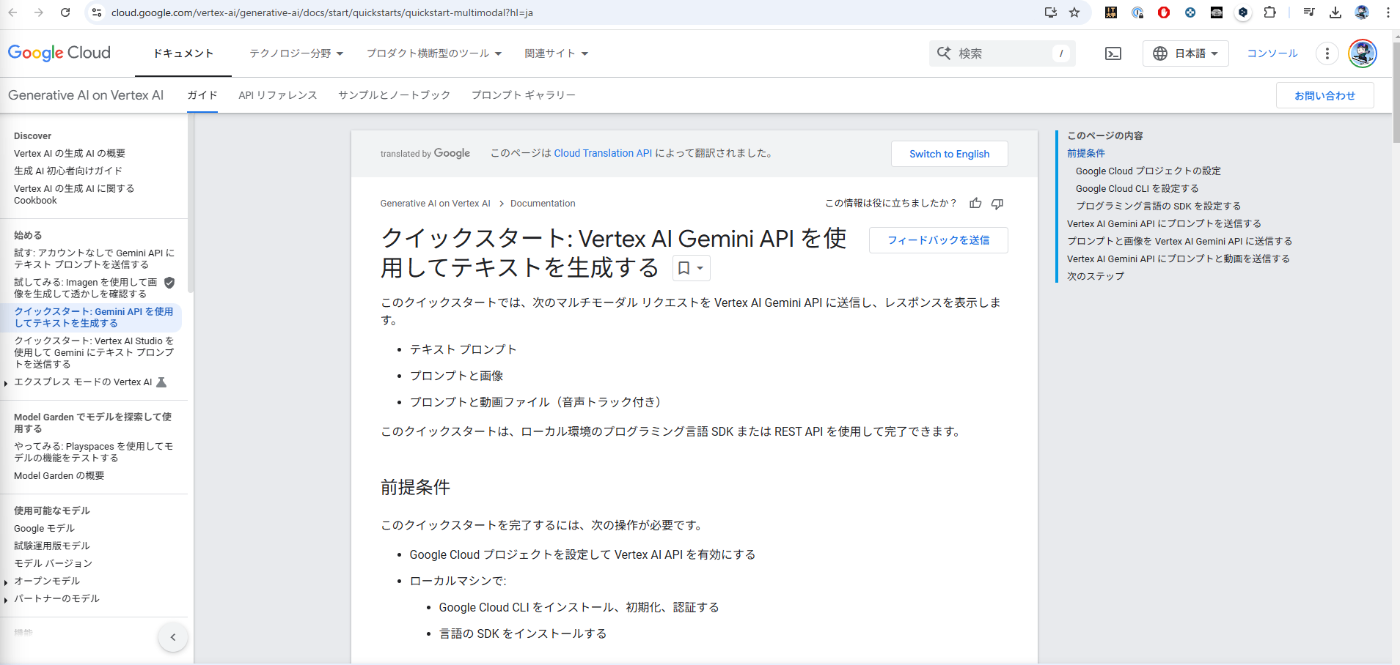Viewport: 1400px width, 665px height.
Task: Jump to Google Cloud CLI を設定する section
Action: tap(1137, 188)
